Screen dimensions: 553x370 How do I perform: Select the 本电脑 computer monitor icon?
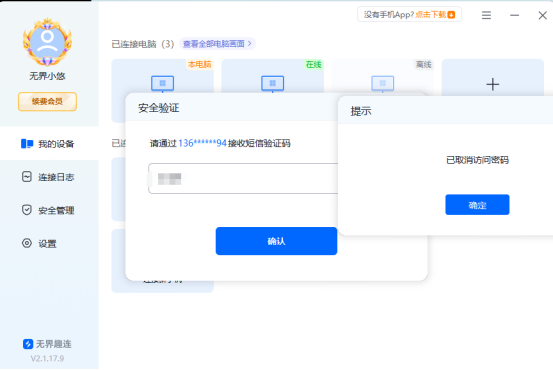163,84
